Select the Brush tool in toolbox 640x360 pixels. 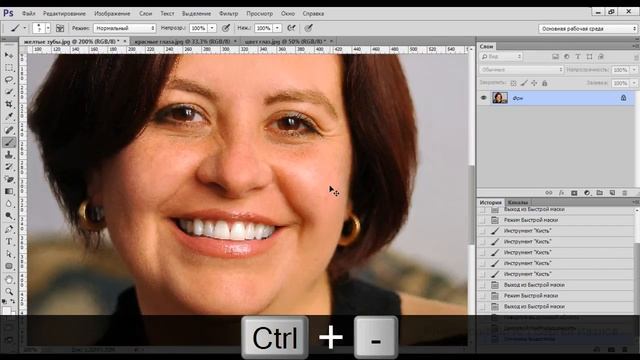pos(9,142)
